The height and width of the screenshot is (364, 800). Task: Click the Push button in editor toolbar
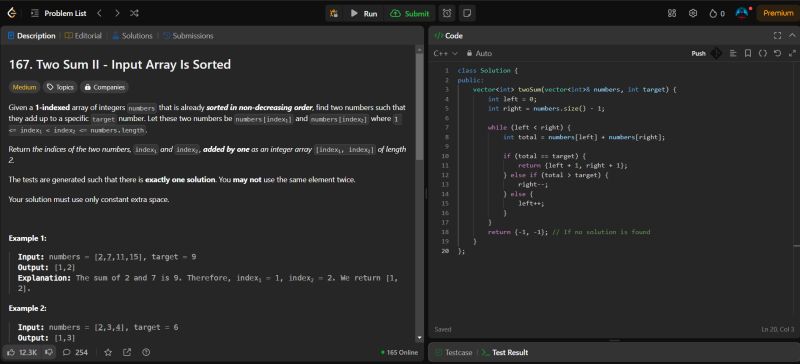698,53
